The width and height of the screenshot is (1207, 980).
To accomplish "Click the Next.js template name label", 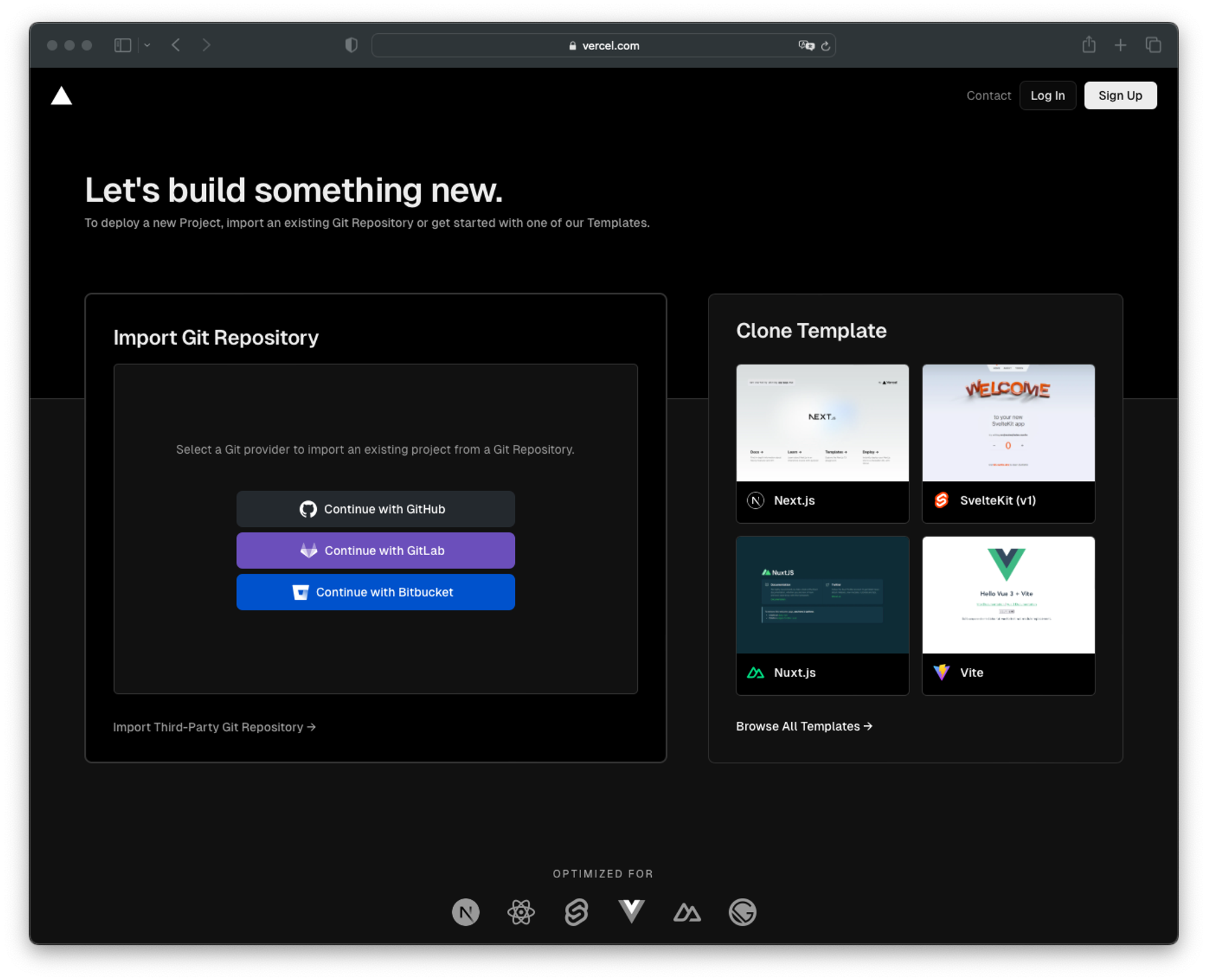I will coord(794,500).
